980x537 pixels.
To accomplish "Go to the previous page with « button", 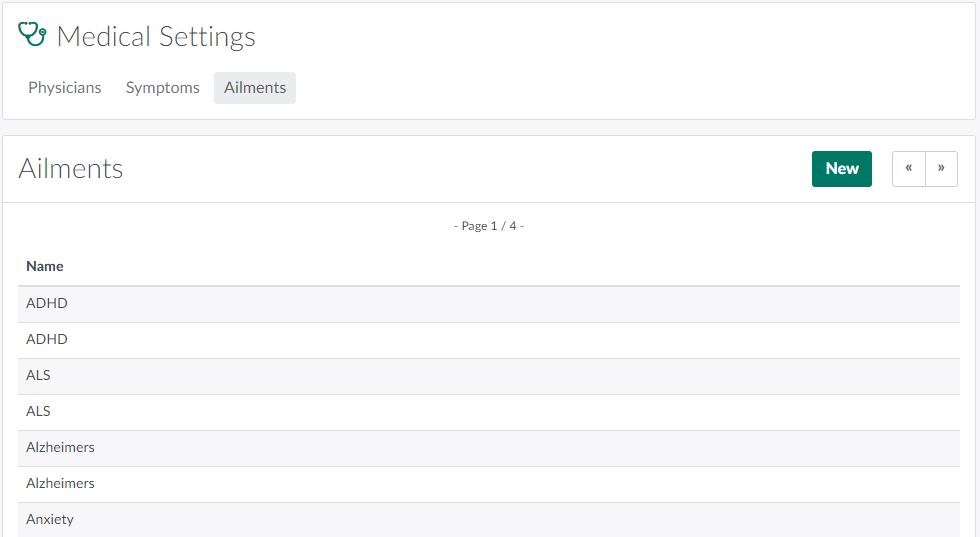I will [908, 169].
